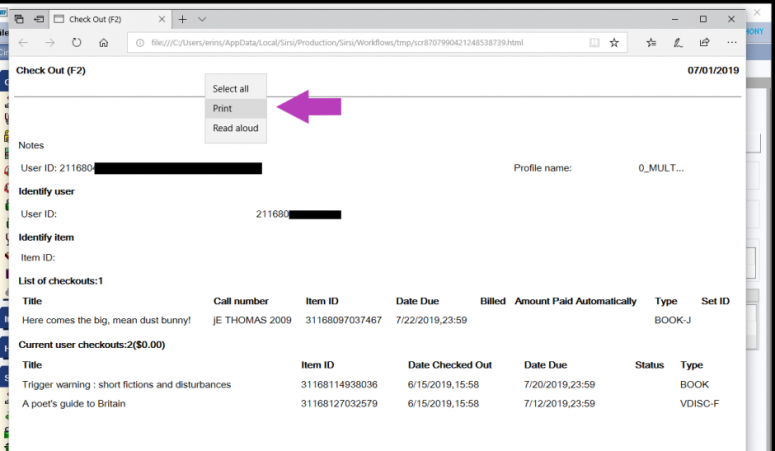The image size is (775, 451).
Task: Open a new tab with plus
Action: click(182, 19)
